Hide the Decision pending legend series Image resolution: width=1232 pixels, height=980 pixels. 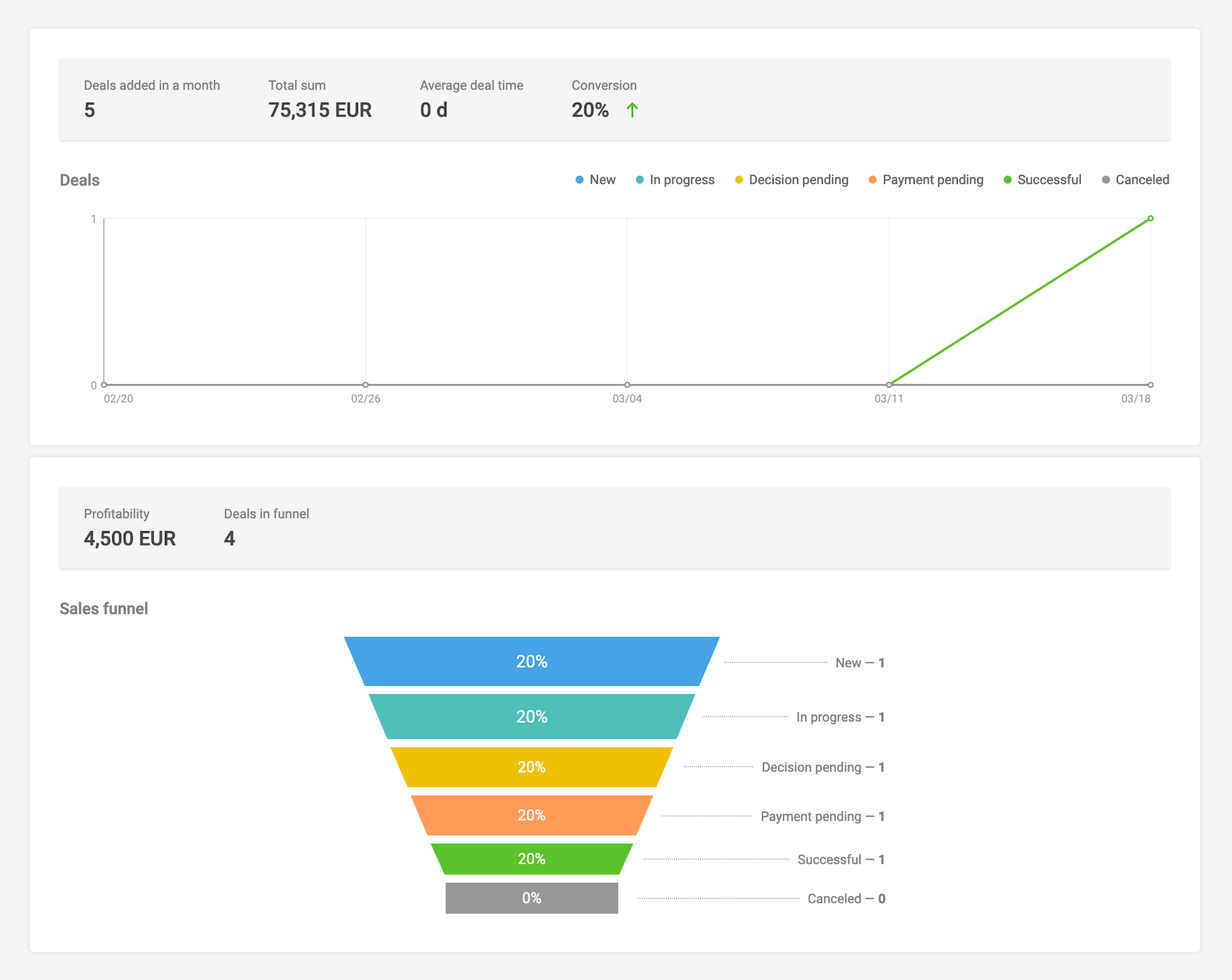tap(791, 180)
